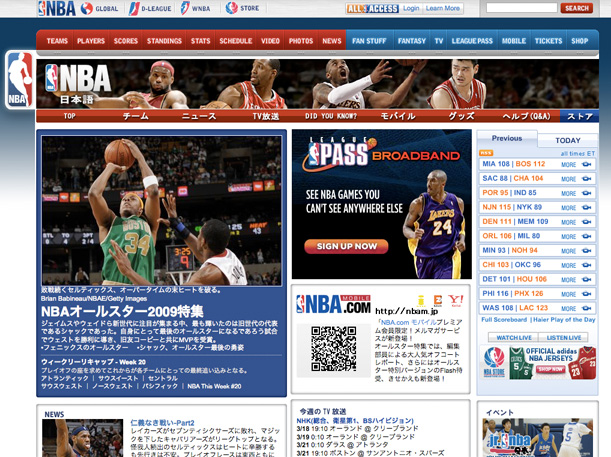Open Haier Play of the Day link
The image size is (611, 457).
(564, 319)
